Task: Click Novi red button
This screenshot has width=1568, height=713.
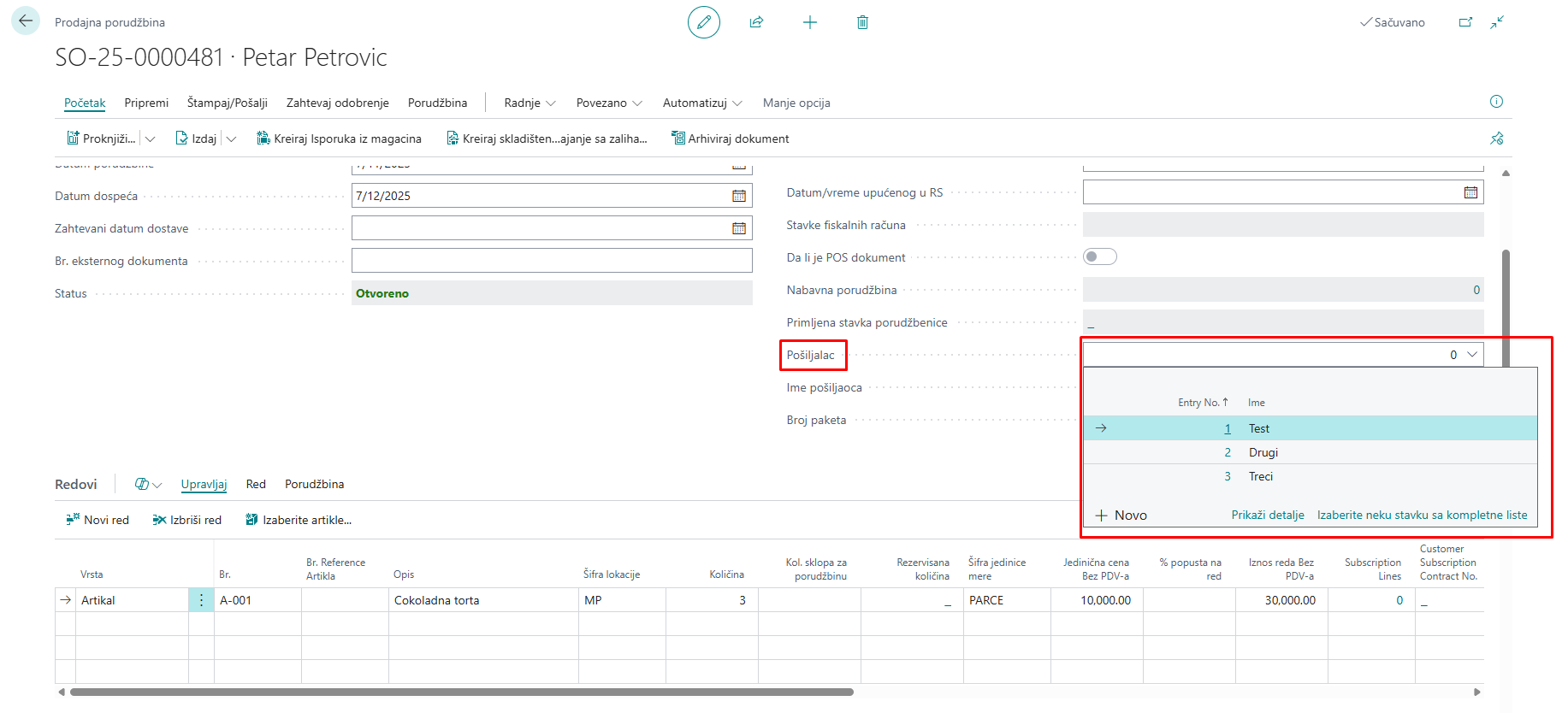Action: tap(98, 520)
